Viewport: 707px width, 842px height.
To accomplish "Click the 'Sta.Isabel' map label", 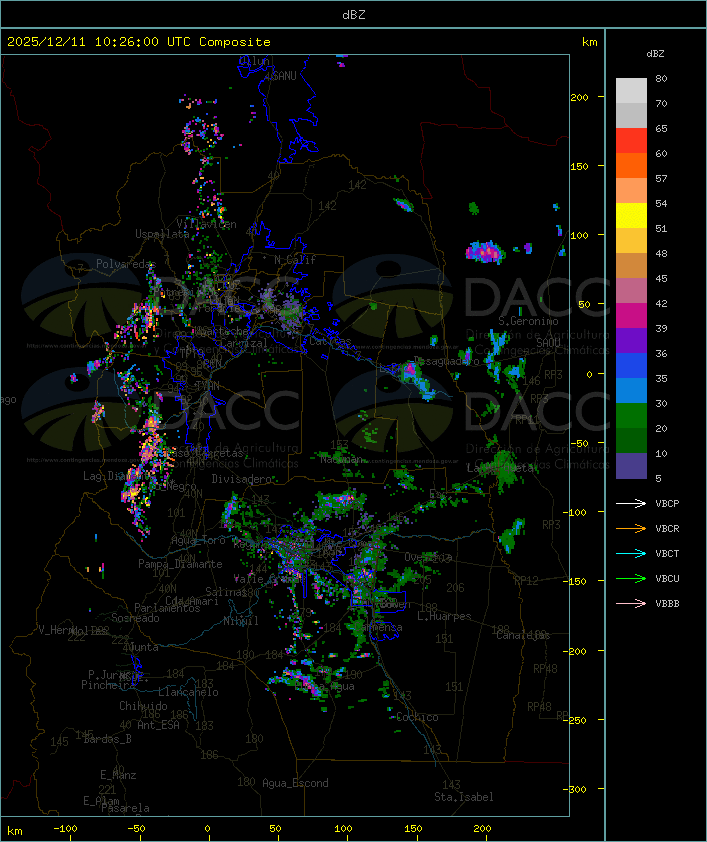I will (x=464, y=797).
